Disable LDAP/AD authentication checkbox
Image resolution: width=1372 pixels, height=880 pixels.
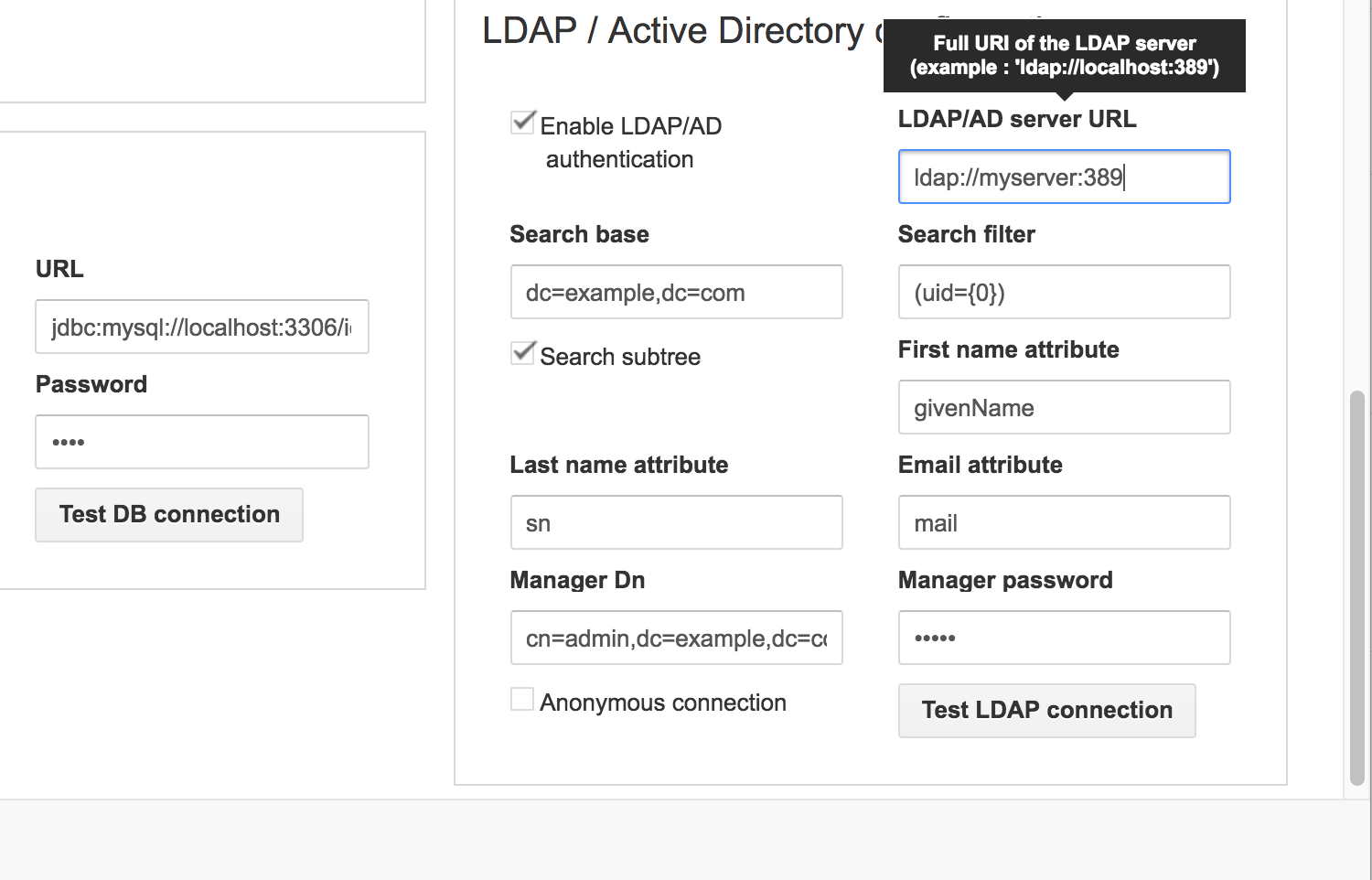pyautogui.click(x=522, y=122)
